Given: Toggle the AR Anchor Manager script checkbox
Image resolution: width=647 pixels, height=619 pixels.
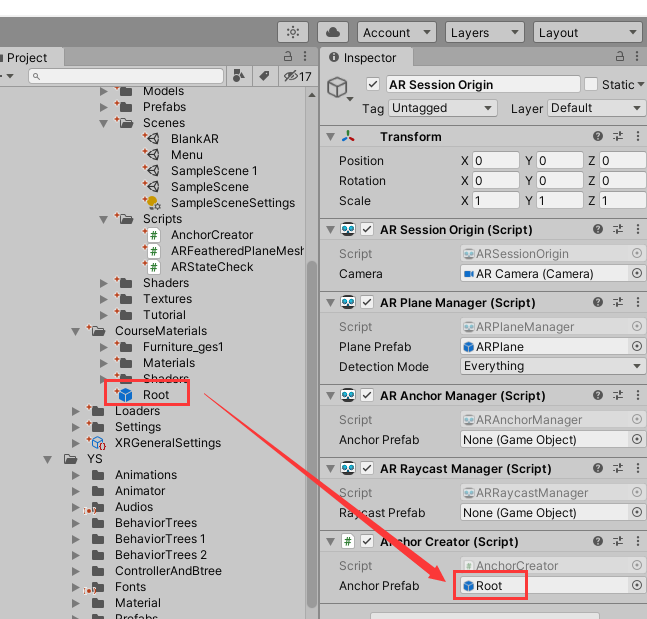Looking at the screenshot, I should [x=367, y=395].
